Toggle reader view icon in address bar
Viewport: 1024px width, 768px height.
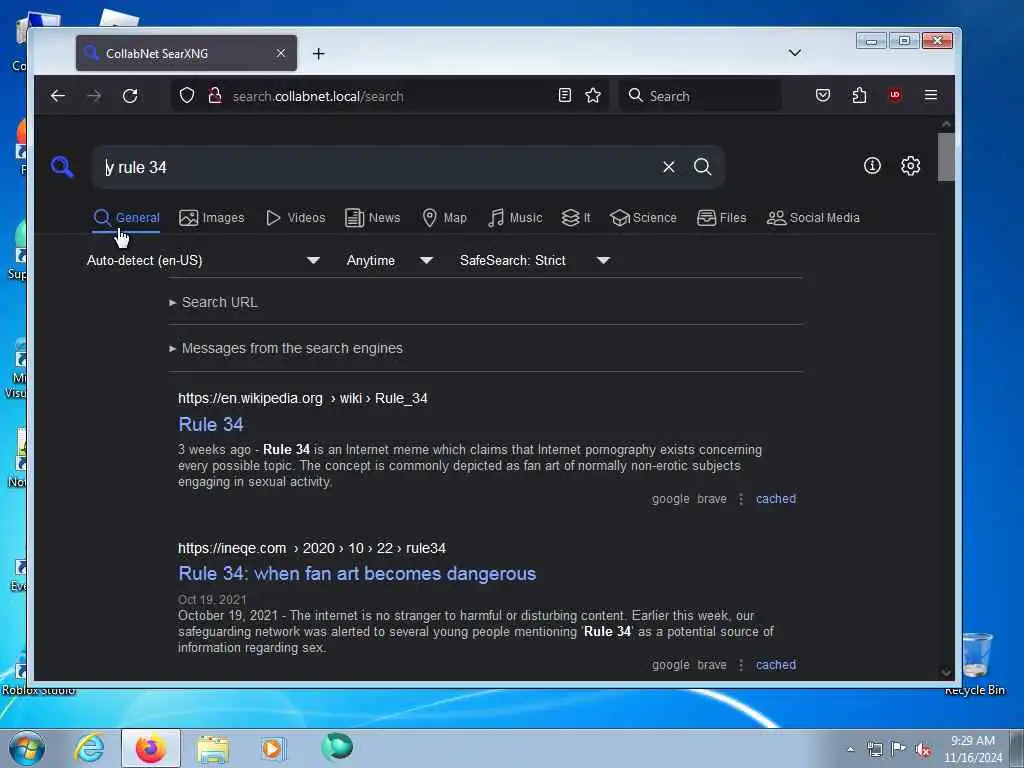pyautogui.click(x=565, y=95)
